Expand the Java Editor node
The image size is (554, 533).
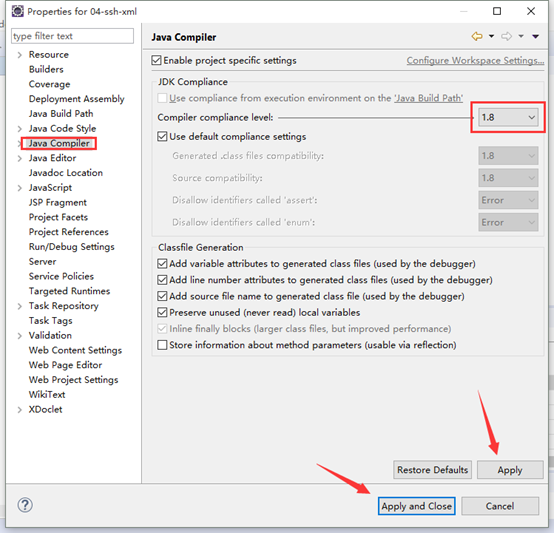click(x=20, y=158)
